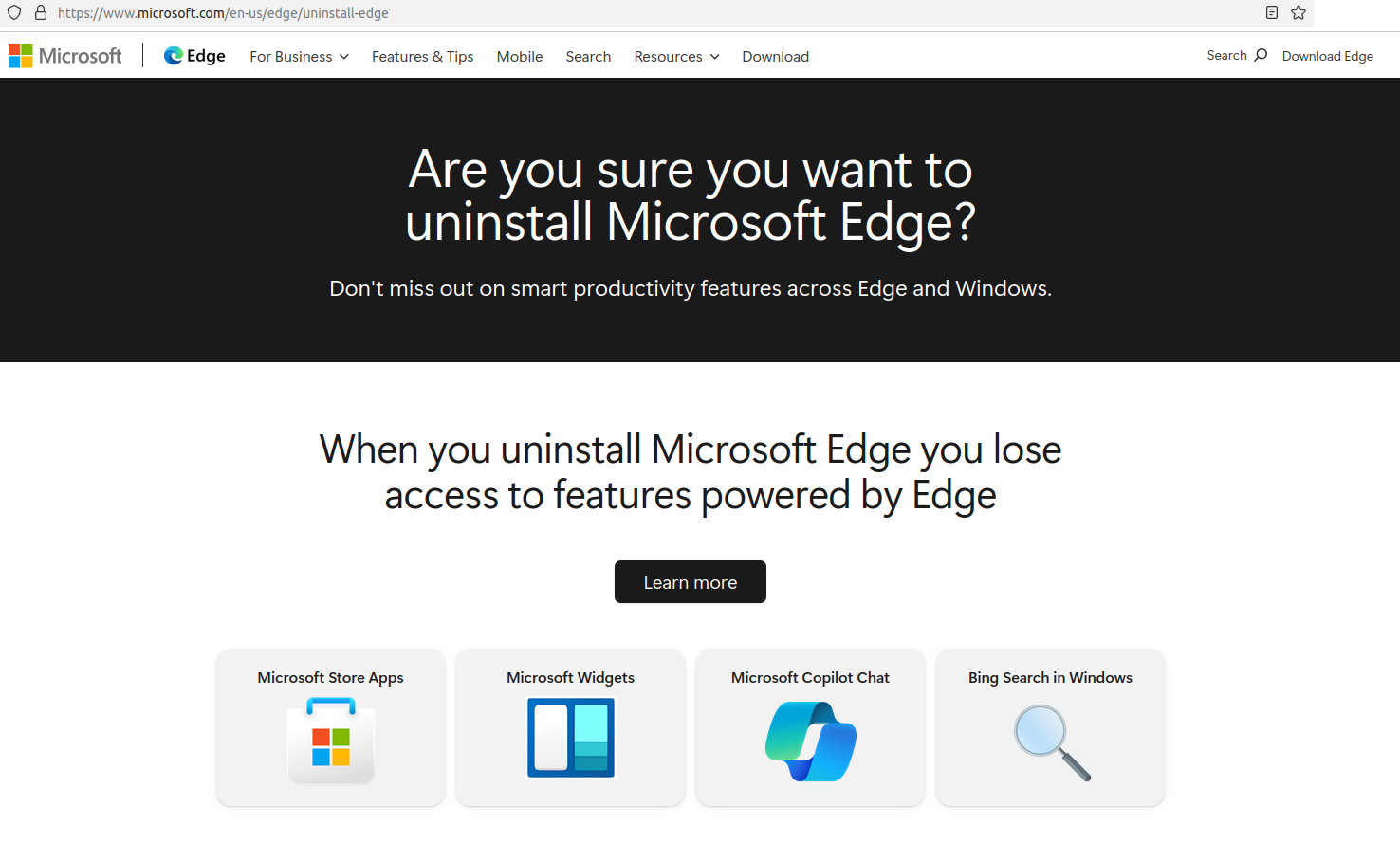Screen dimensions: 1400x861
Task: Click the Microsoft Widgets panel icon
Action: 571,738
